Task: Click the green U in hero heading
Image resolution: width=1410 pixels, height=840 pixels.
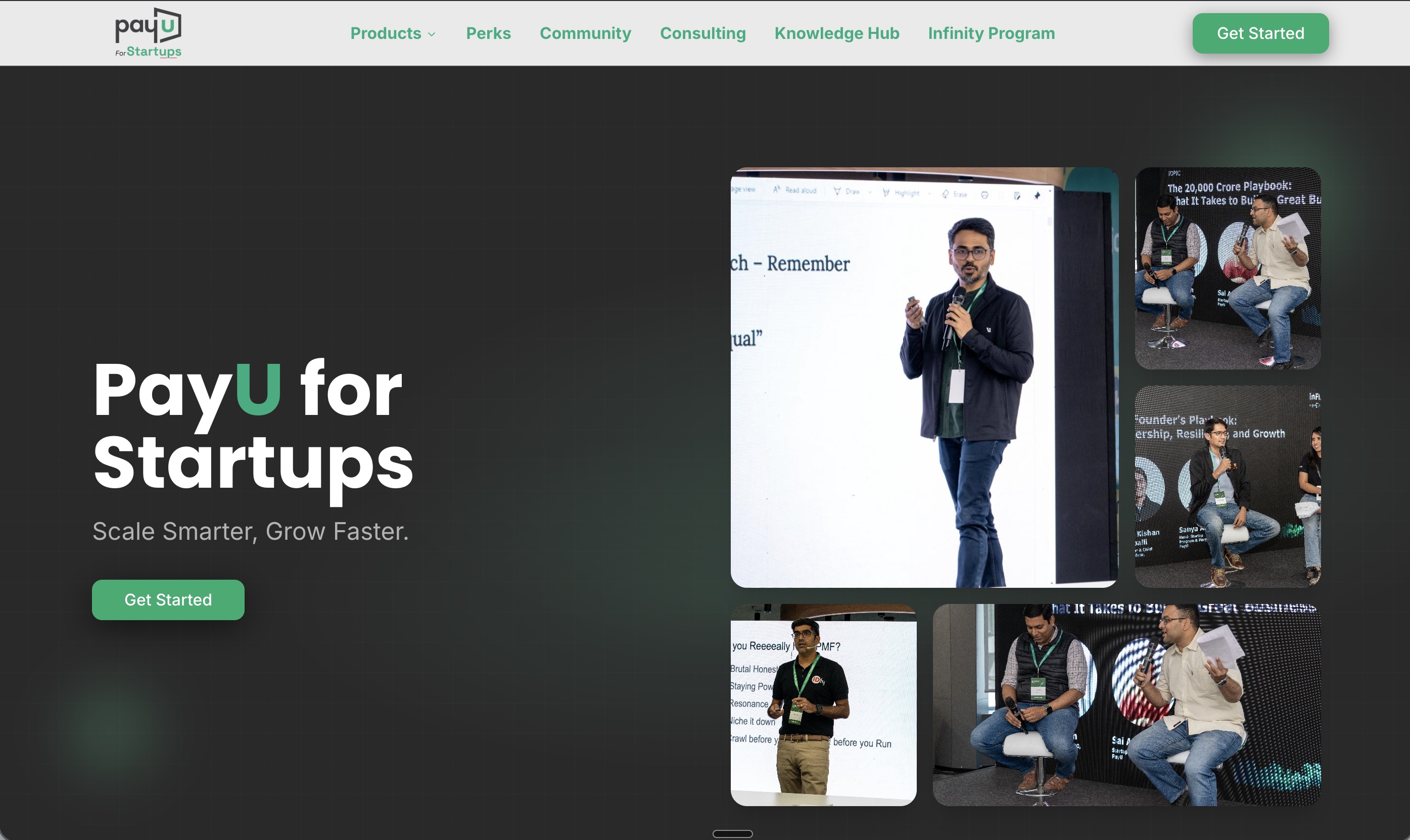Action: coord(258,390)
